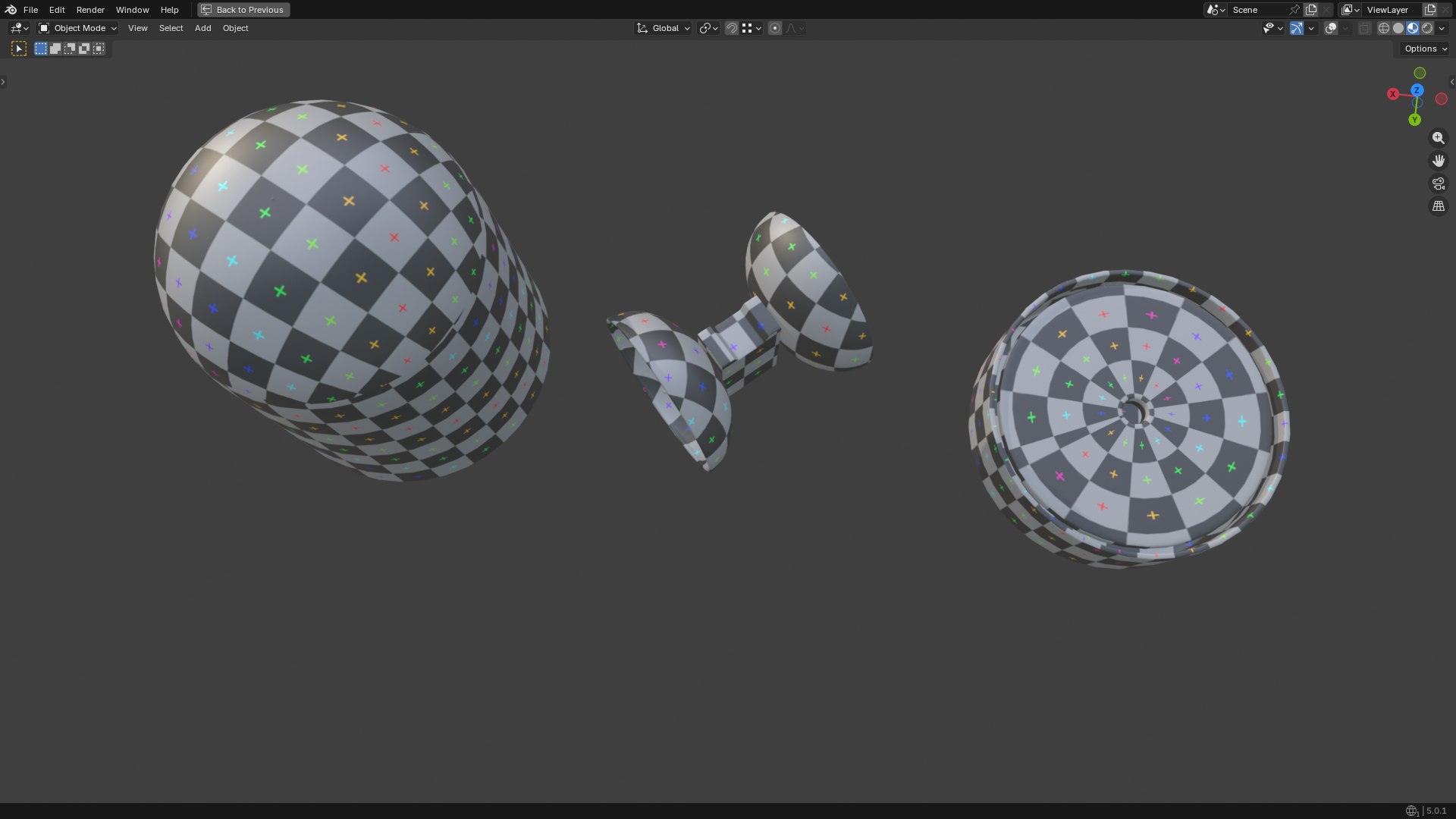Browse view layers with the icon

click(1350, 10)
